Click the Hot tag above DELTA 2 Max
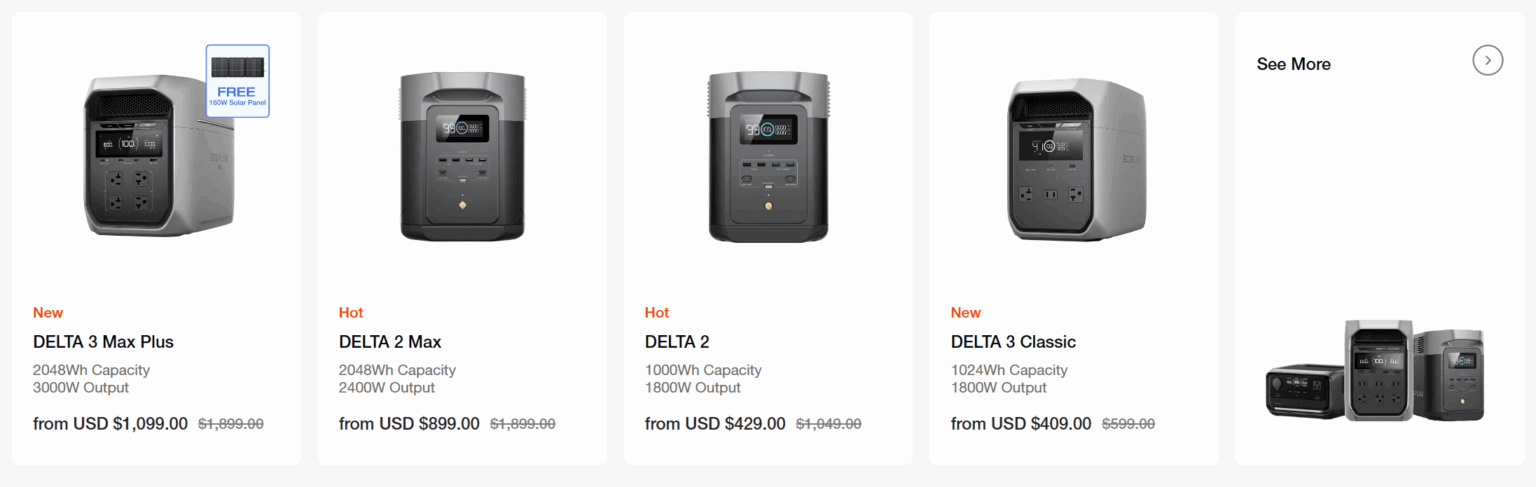The image size is (1536, 487). point(351,313)
